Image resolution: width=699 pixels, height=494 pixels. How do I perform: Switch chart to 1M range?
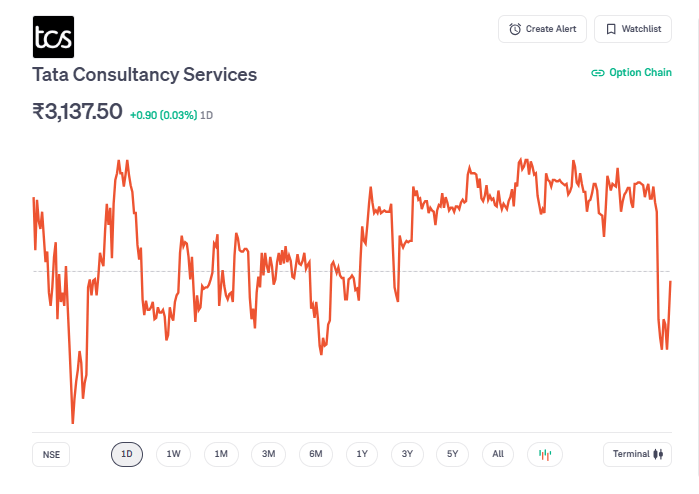[x=221, y=454]
